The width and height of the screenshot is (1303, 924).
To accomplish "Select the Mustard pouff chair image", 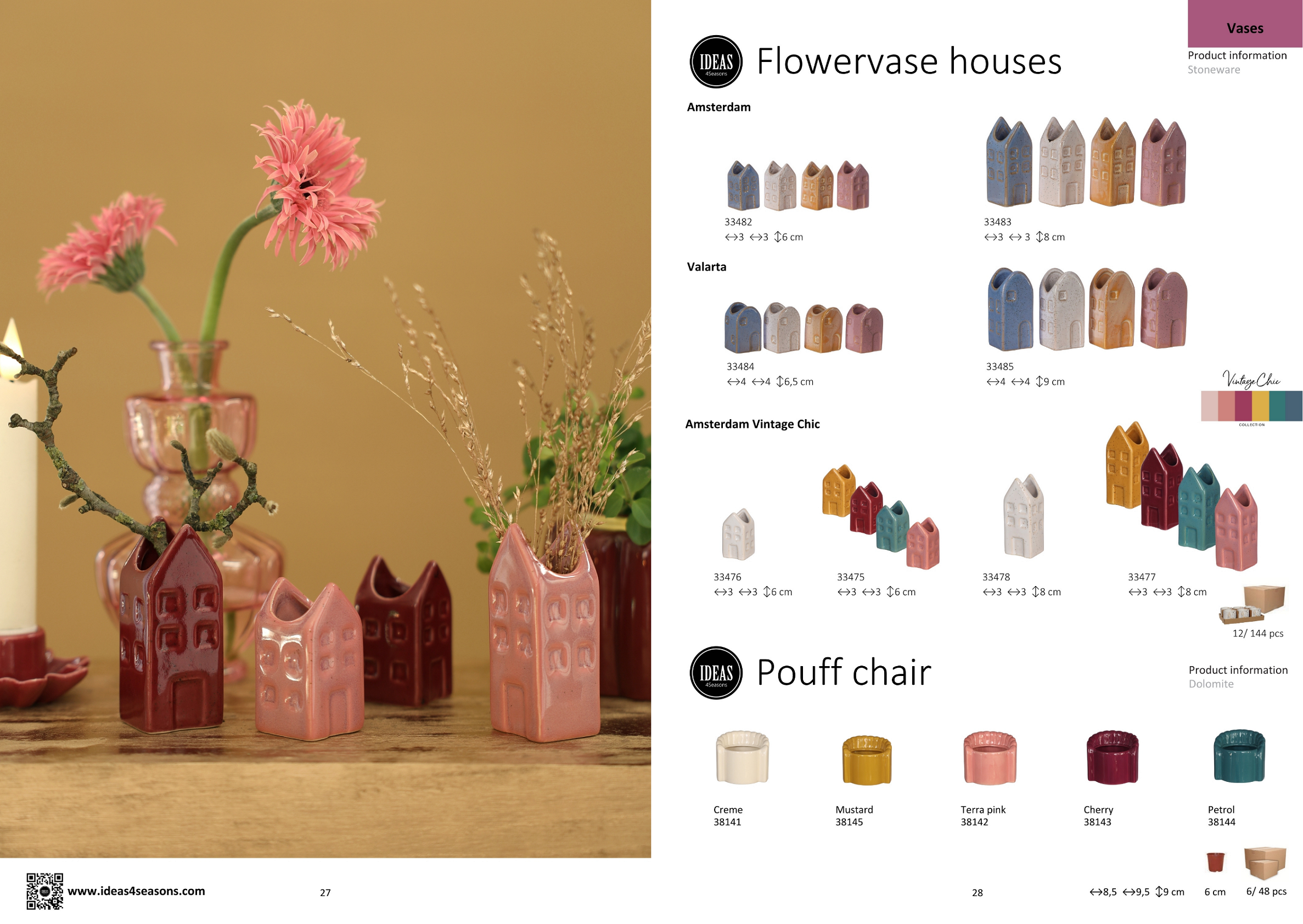I will (867, 760).
